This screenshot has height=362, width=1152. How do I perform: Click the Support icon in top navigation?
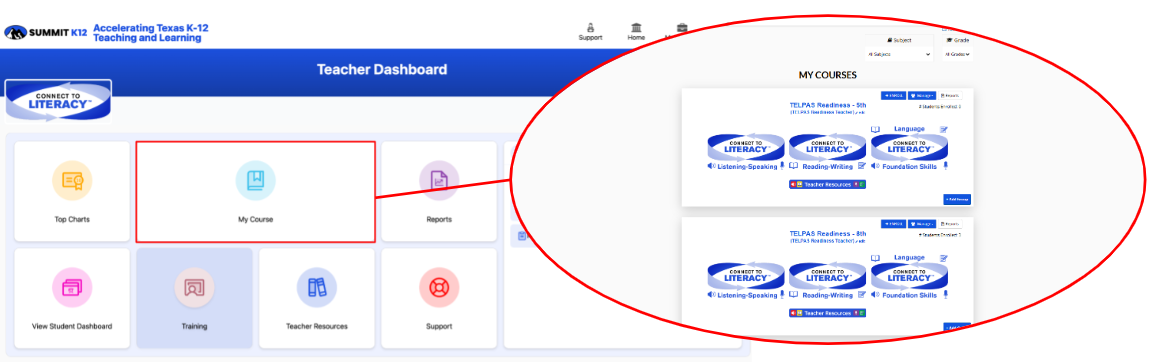(x=590, y=32)
